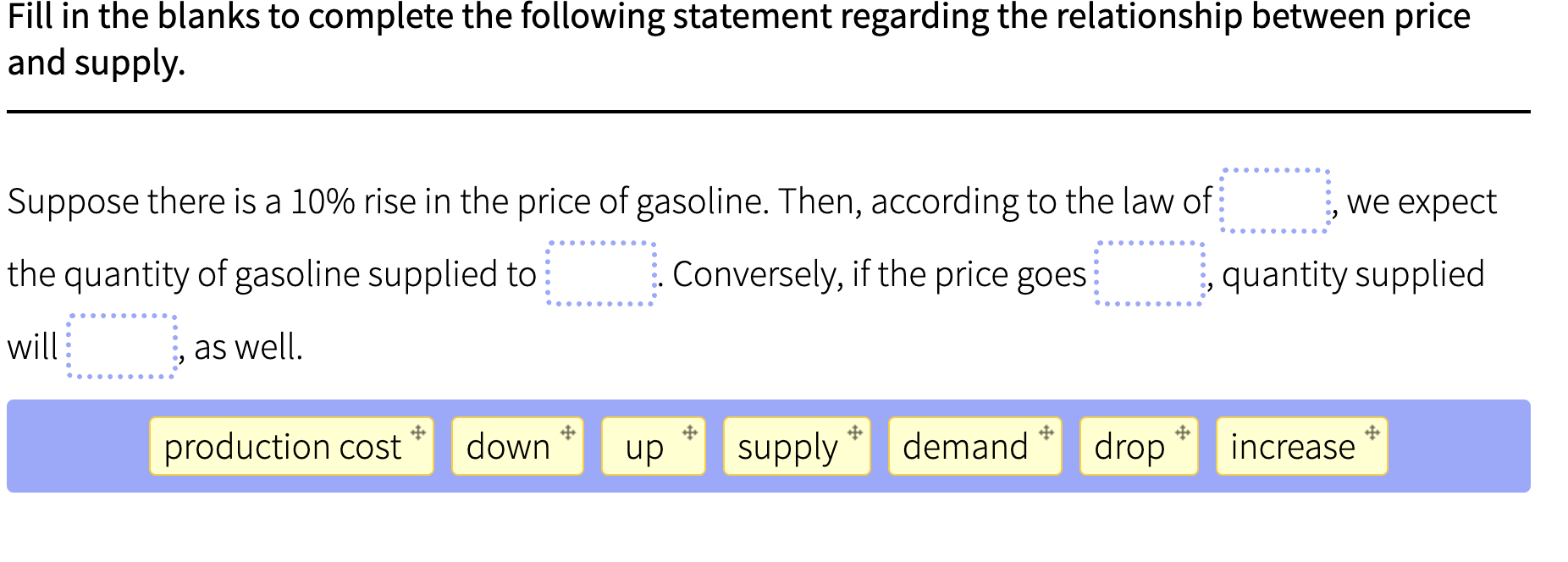Screen dimensions: 1568x562
Task: Click the statement text about gasoline prices
Action: click(x=593, y=201)
